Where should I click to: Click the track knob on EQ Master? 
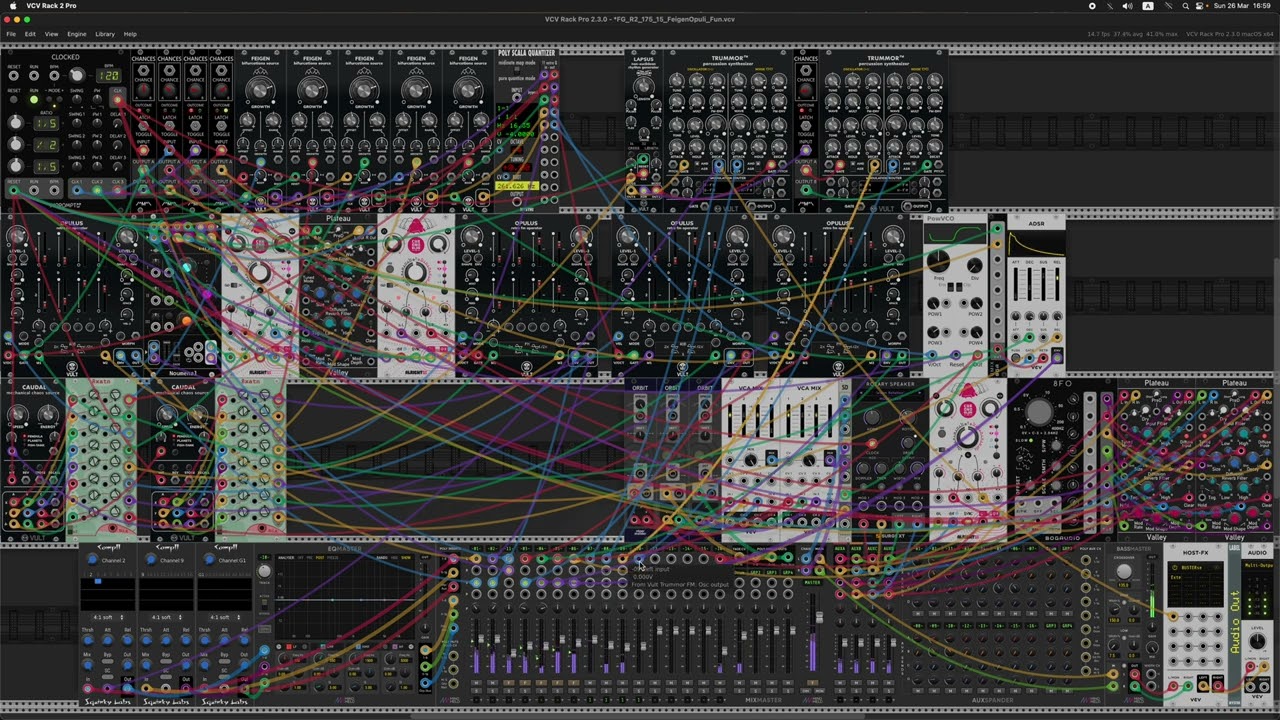(x=264, y=571)
